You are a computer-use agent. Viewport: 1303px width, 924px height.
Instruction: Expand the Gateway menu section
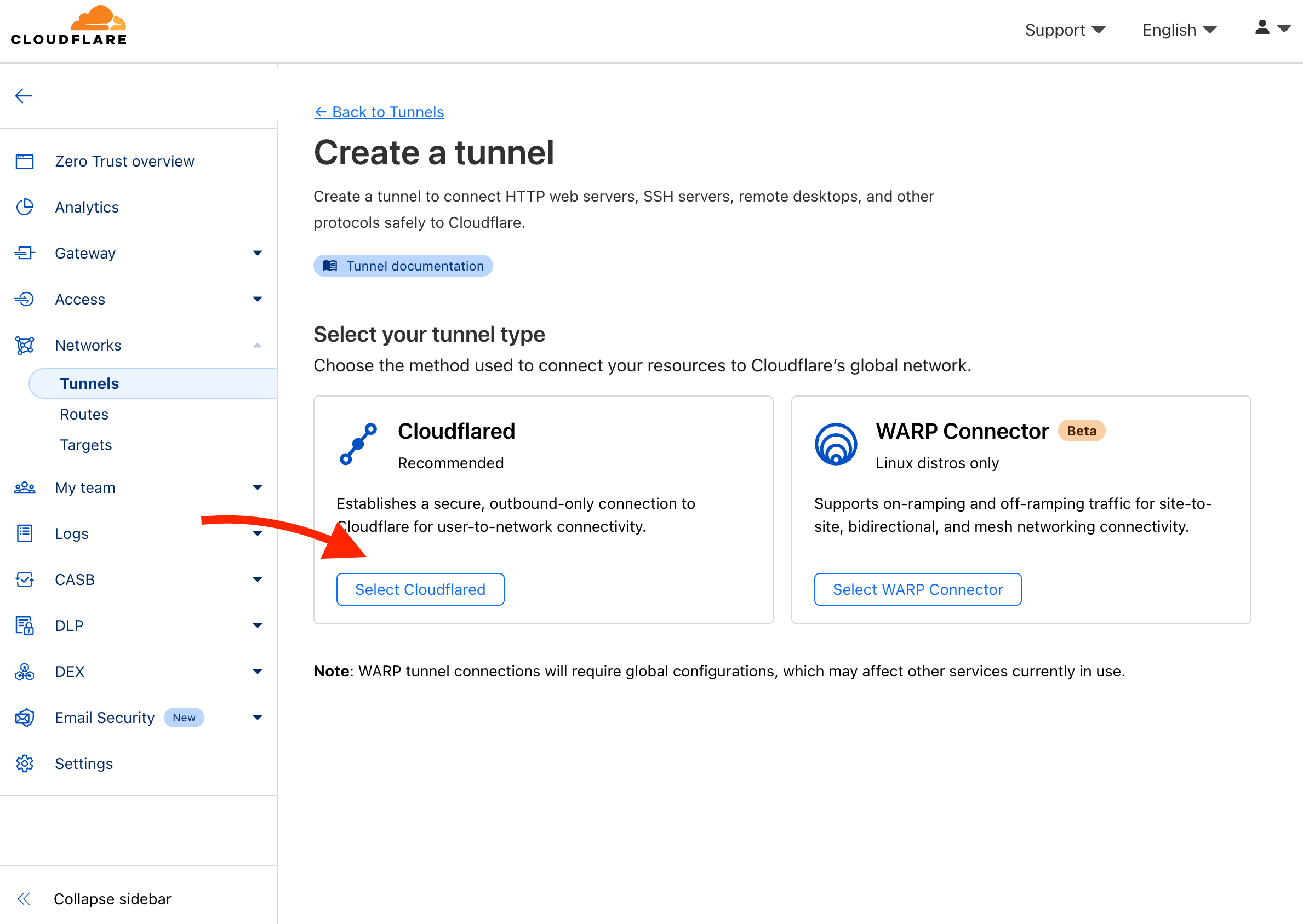pos(258,253)
